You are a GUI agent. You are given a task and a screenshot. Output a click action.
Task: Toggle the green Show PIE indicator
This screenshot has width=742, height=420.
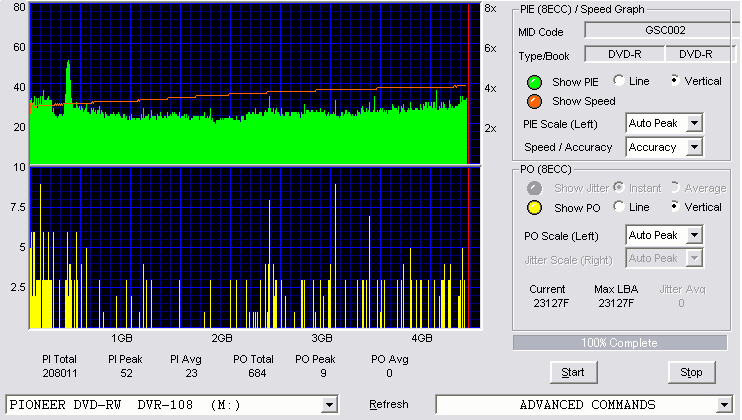click(534, 82)
